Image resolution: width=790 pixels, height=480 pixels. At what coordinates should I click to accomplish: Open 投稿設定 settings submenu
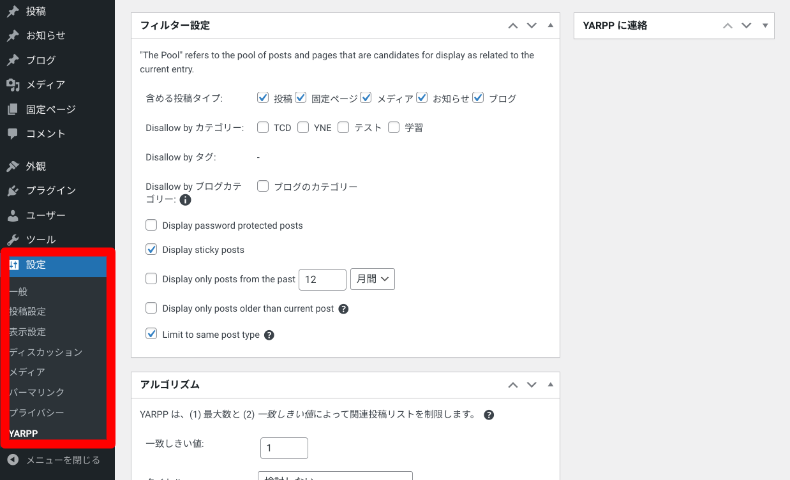pyautogui.click(x=27, y=312)
